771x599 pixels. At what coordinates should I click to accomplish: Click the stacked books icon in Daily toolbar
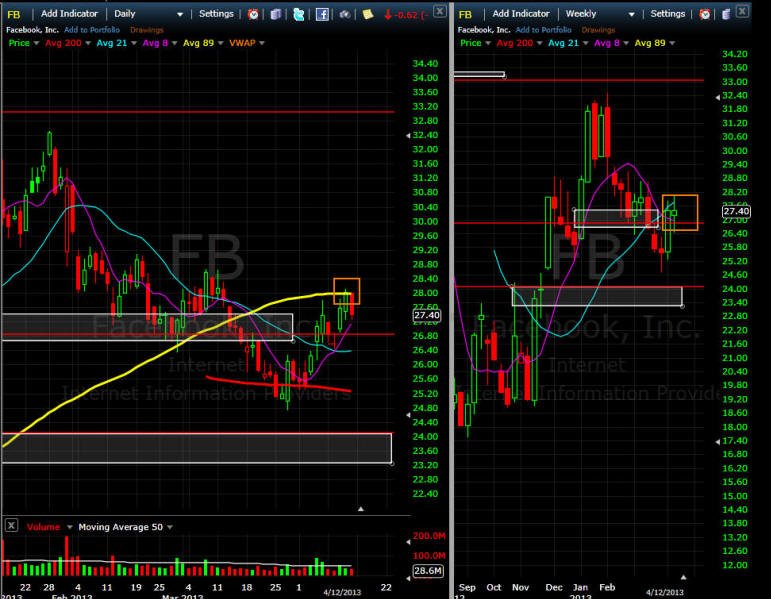coord(276,14)
